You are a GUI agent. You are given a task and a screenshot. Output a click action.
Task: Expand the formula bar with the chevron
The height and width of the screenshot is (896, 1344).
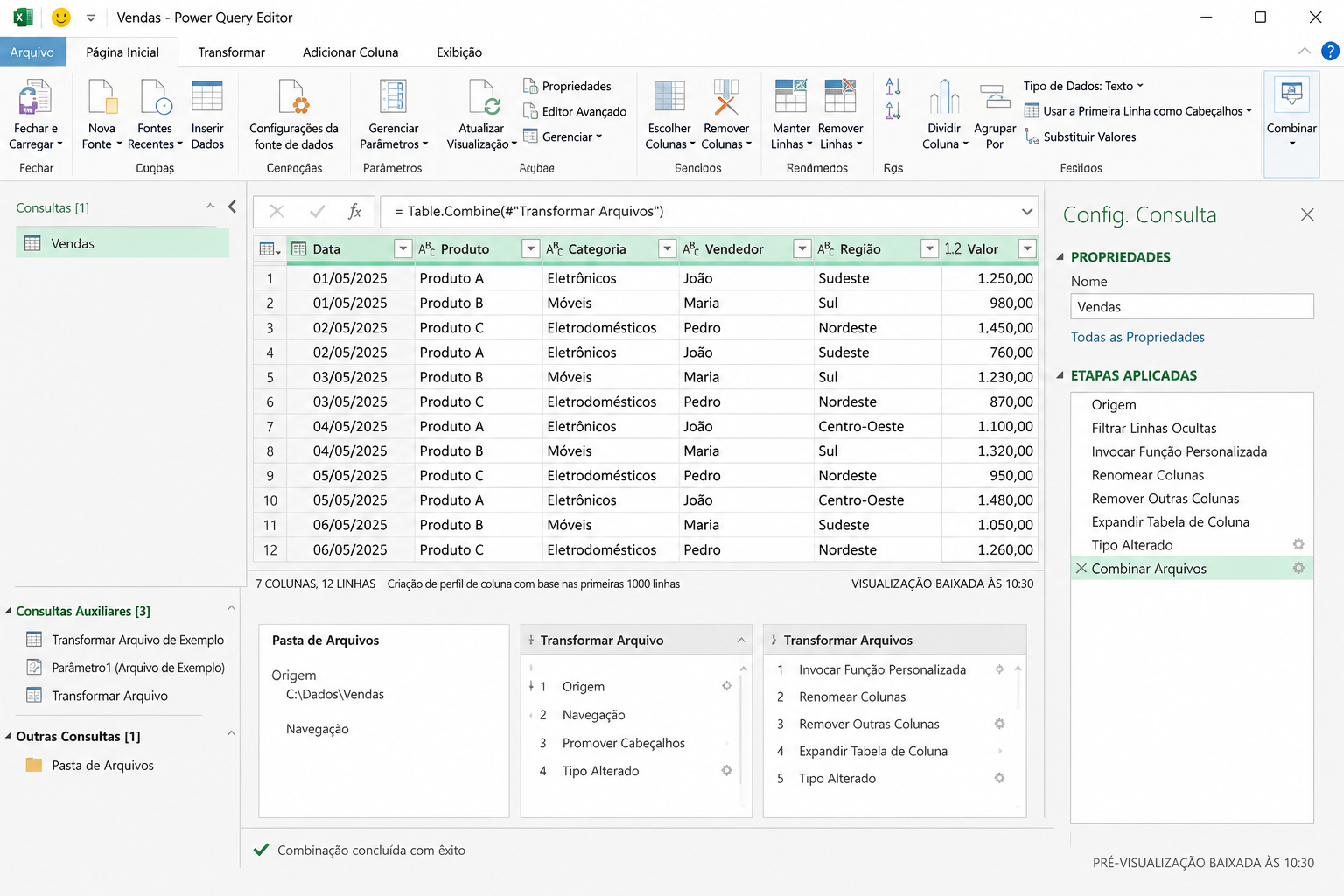click(x=1026, y=211)
